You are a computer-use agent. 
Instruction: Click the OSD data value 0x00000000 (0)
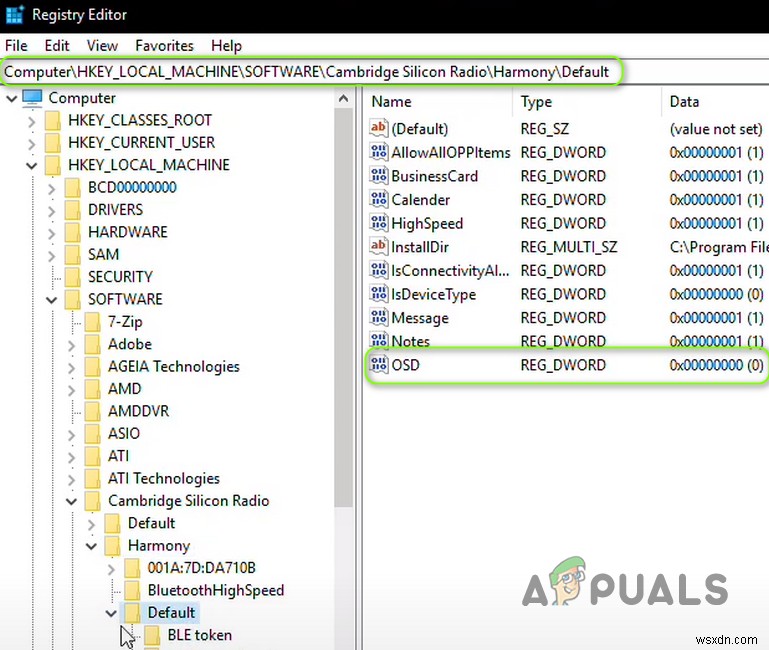point(716,365)
